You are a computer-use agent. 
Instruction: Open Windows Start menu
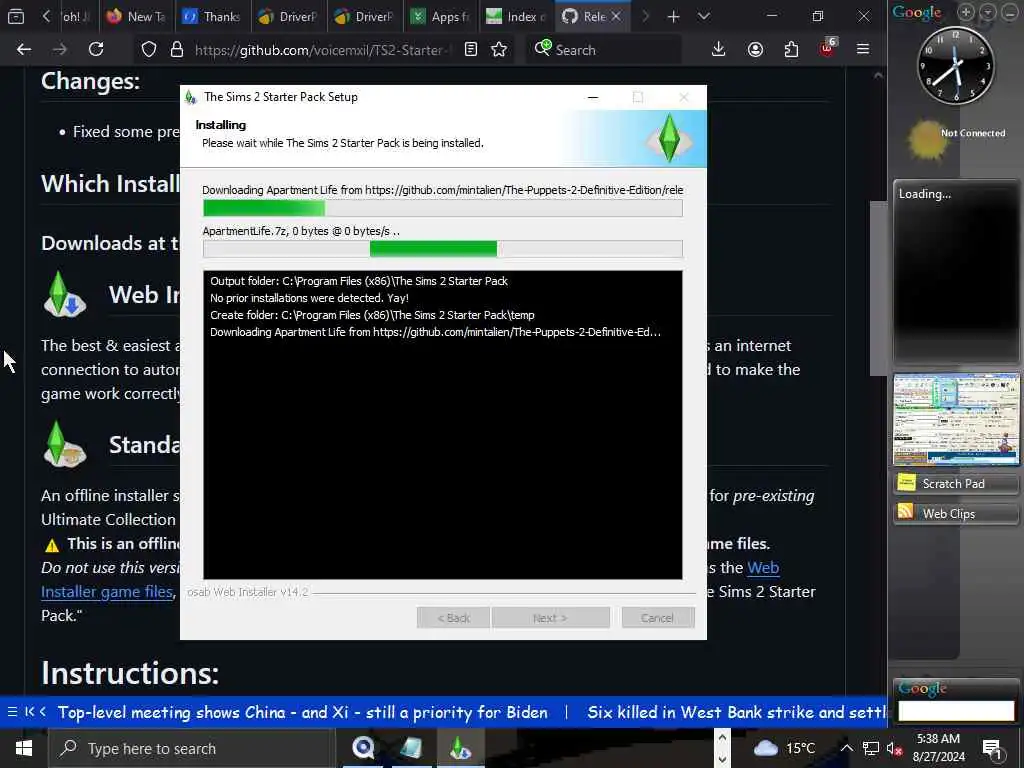point(24,748)
